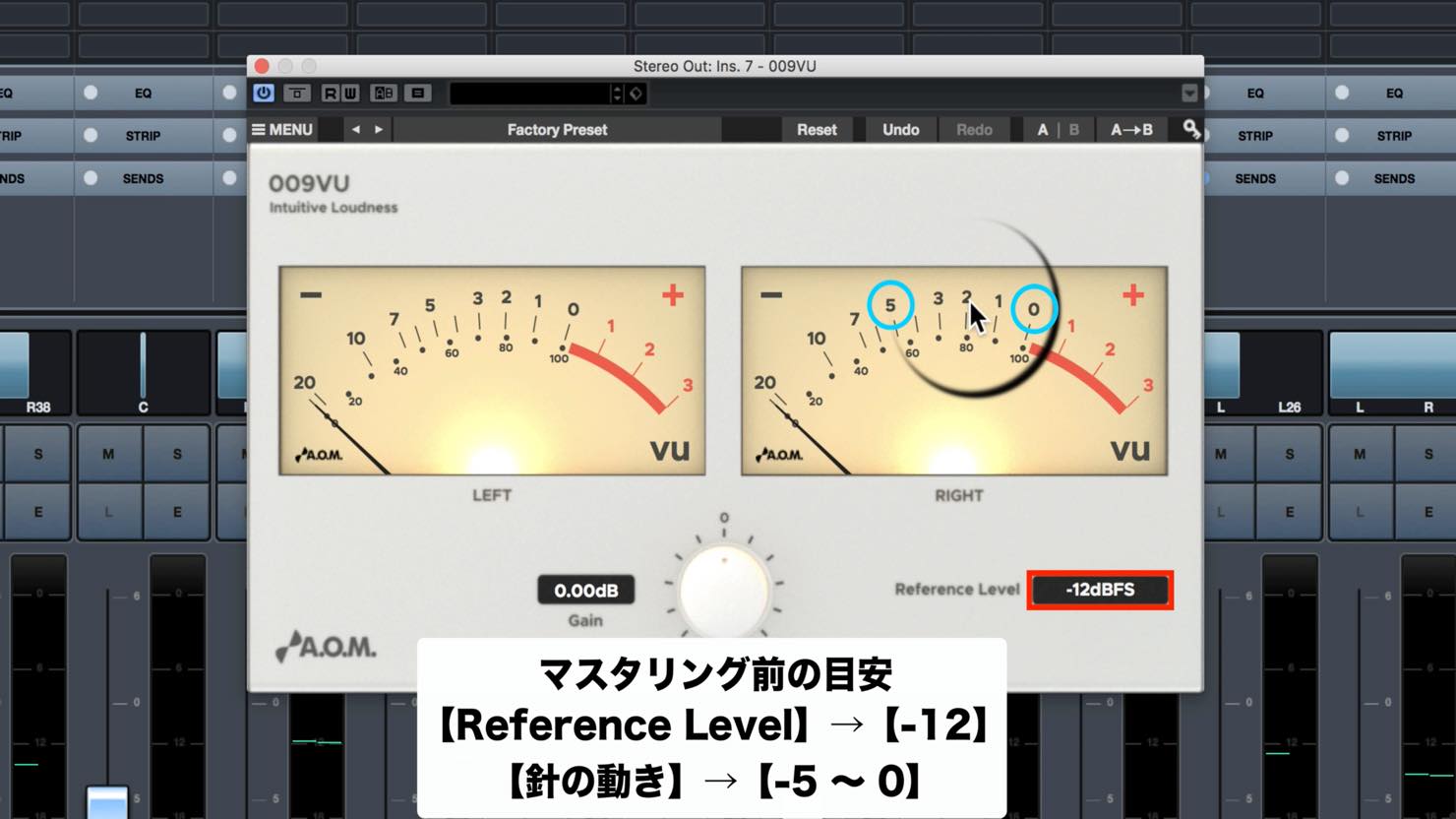This screenshot has width=1456, height=819.
Task: Click the Write automation W button
Action: 349,94
